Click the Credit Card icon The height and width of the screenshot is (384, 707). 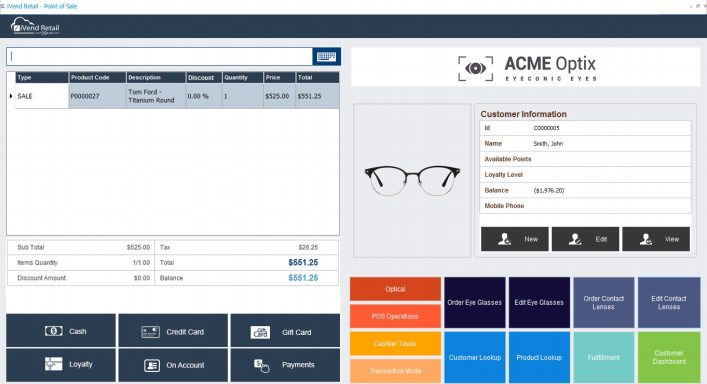click(x=150, y=332)
